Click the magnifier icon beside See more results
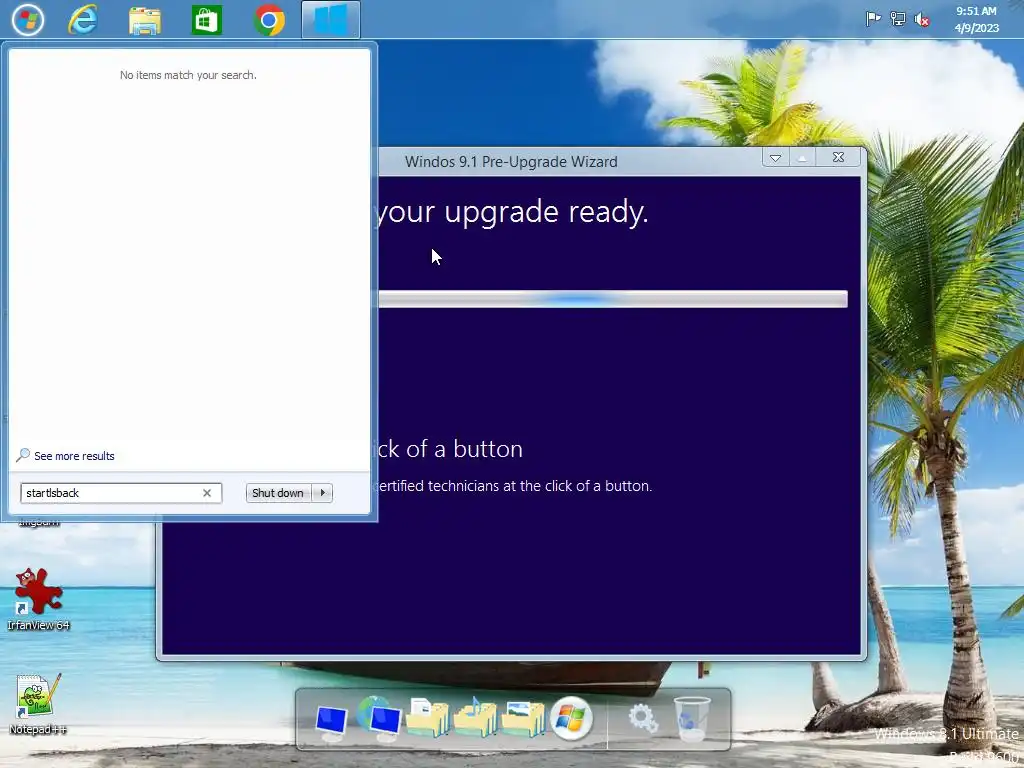Viewport: 1024px width, 768px height. 23,455
